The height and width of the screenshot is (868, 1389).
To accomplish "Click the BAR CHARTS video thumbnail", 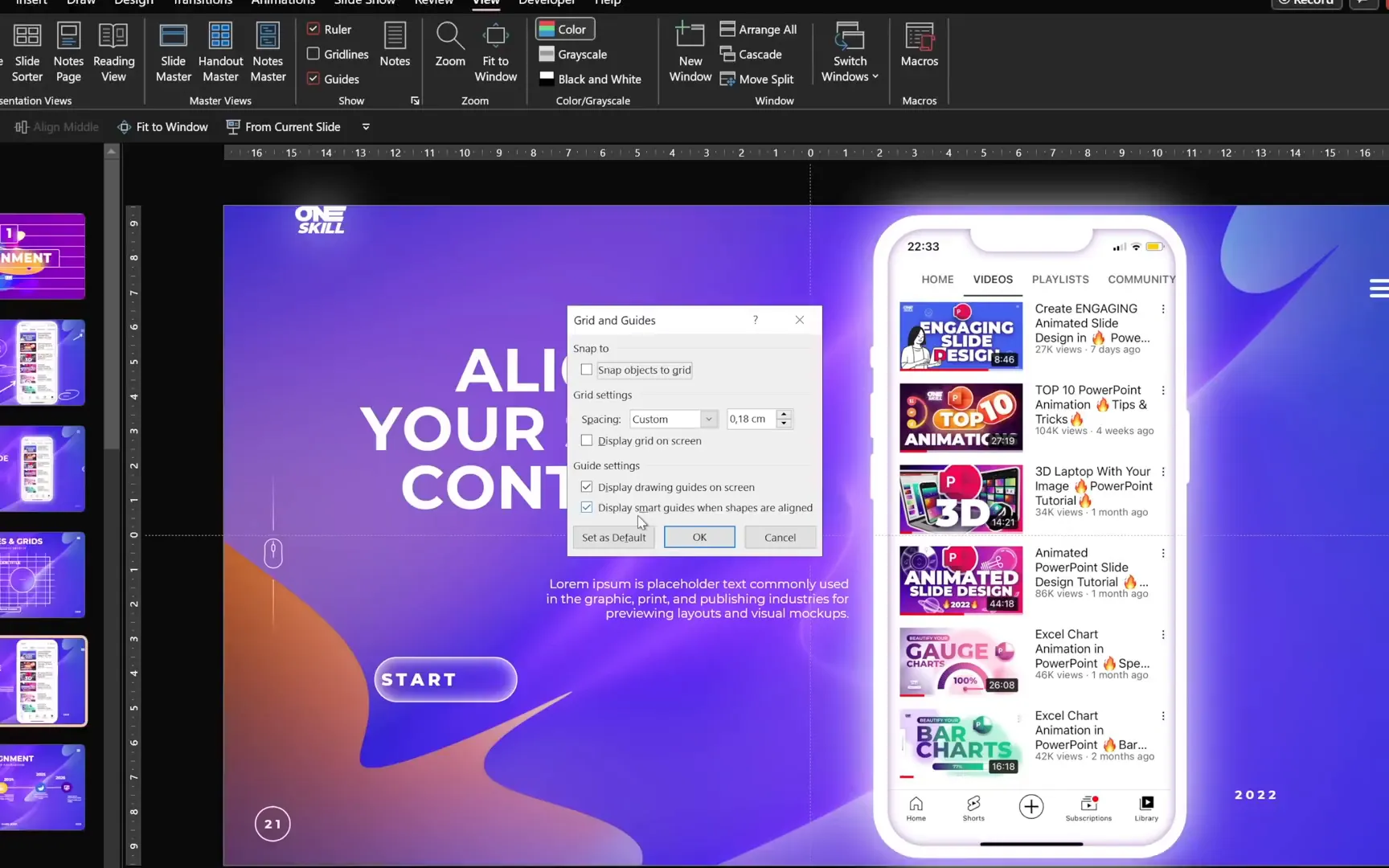I will click(x=961, y=743).
